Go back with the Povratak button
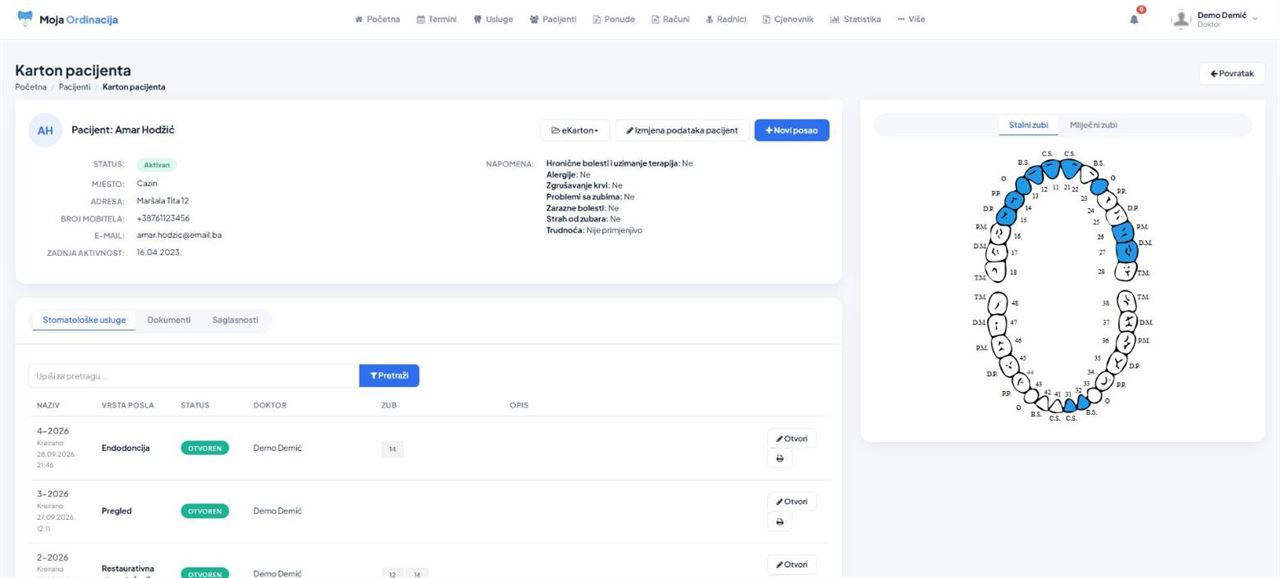 tap(1232, 73)
